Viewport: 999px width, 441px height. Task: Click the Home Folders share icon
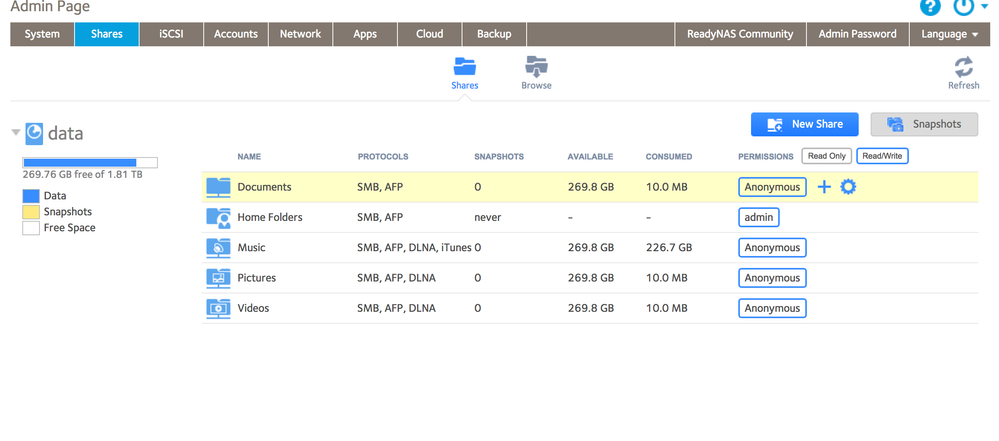[x=218, y=217]
